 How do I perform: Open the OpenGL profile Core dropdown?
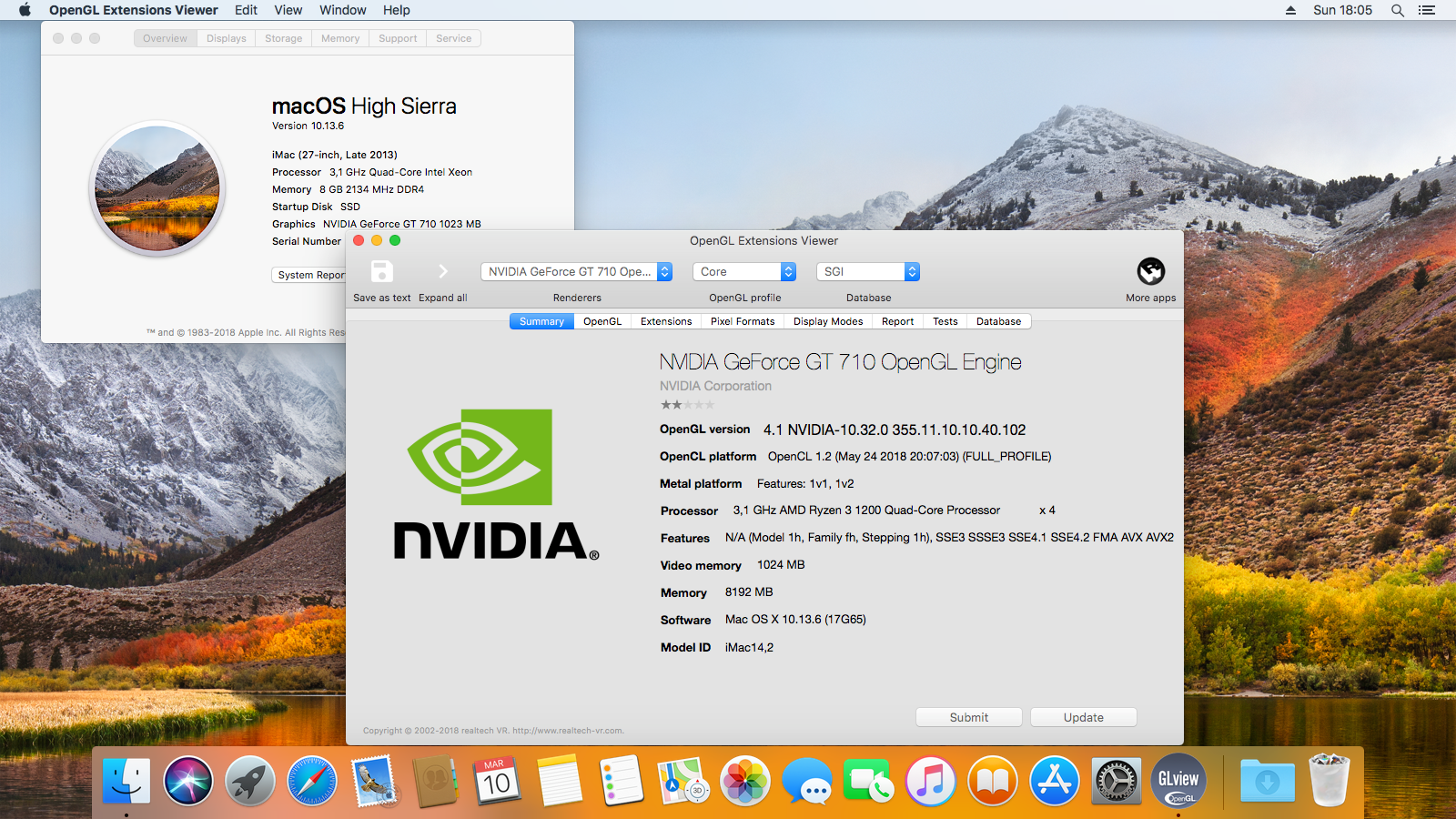pos(744,271)
